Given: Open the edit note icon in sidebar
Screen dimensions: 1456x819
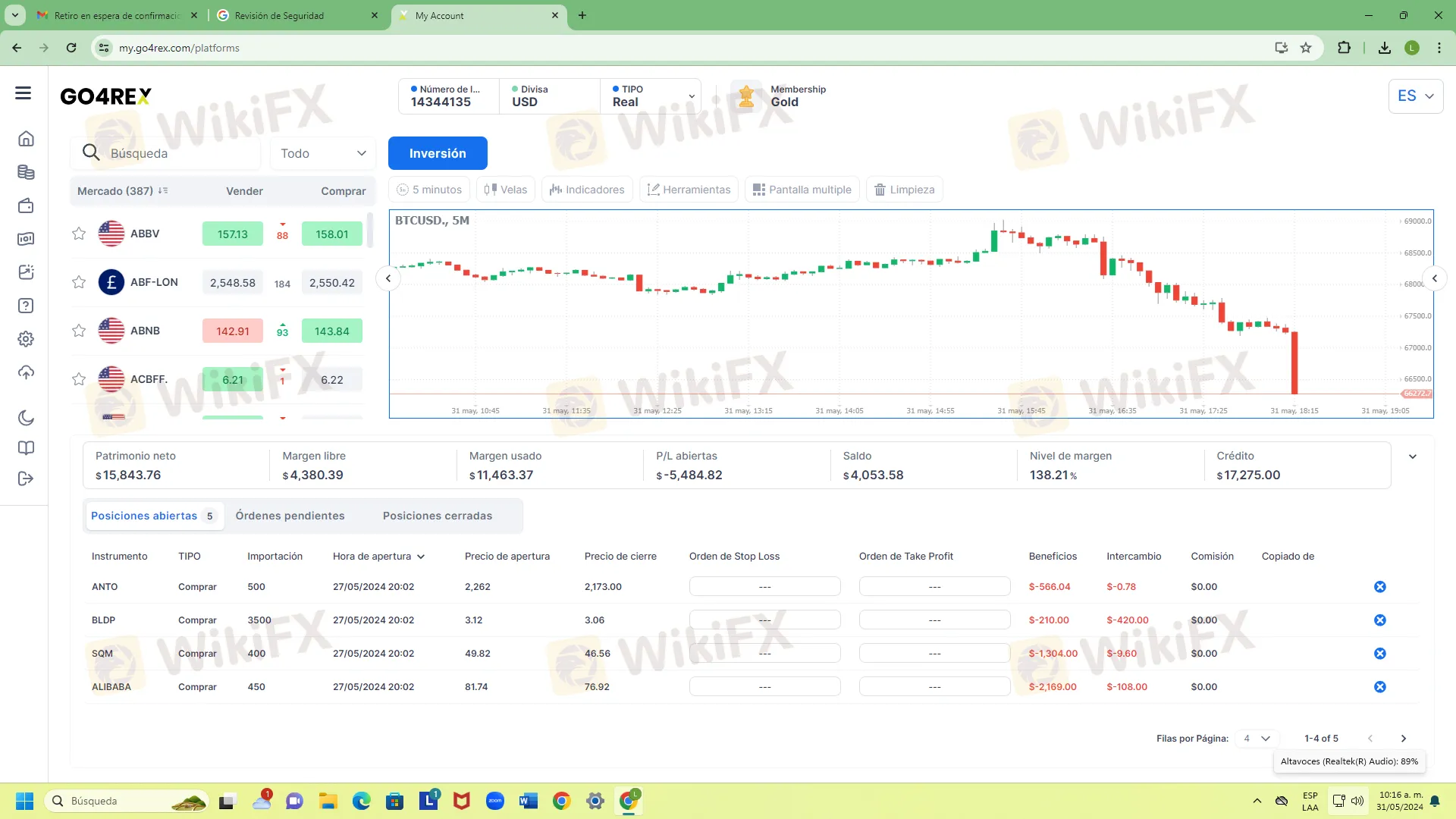Looking at the screenshot, I should point(26,272).
